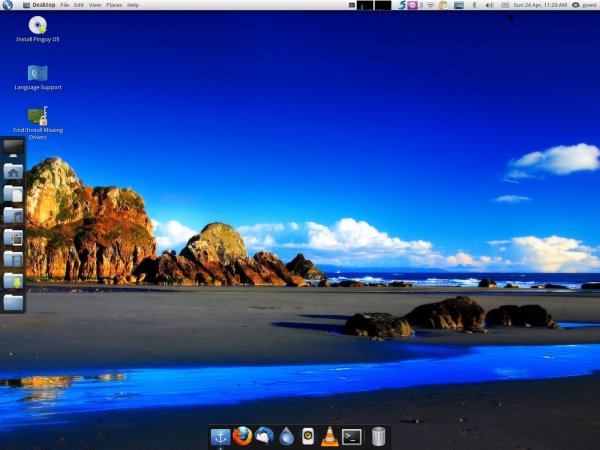Open Install Pinguy OS desktop icon
Viewport: 600px width, 450px height.
coord(38,25)
